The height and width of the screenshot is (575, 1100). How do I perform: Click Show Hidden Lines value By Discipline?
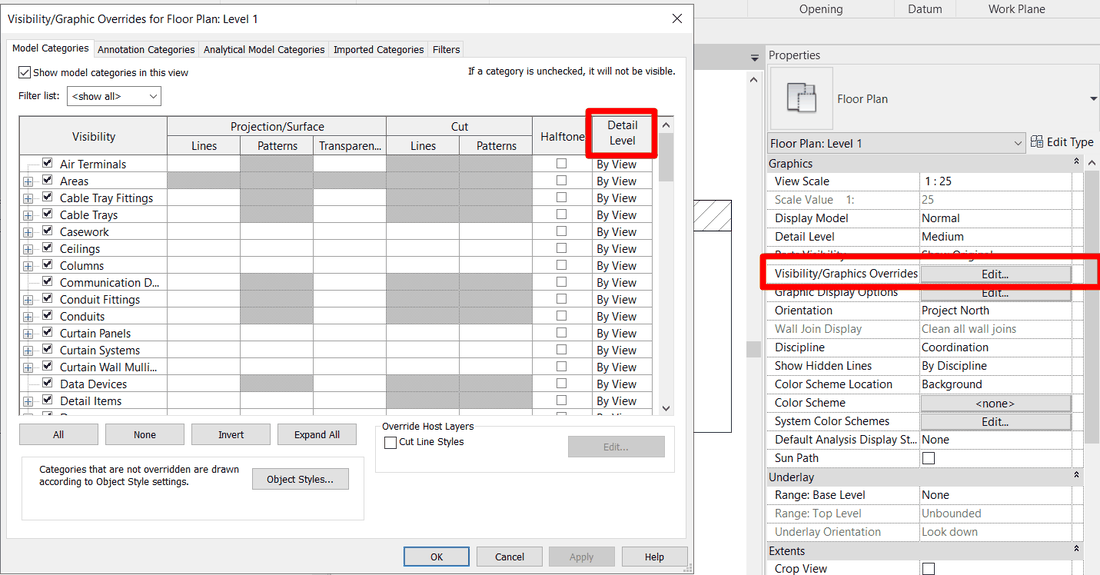(995, 365)
